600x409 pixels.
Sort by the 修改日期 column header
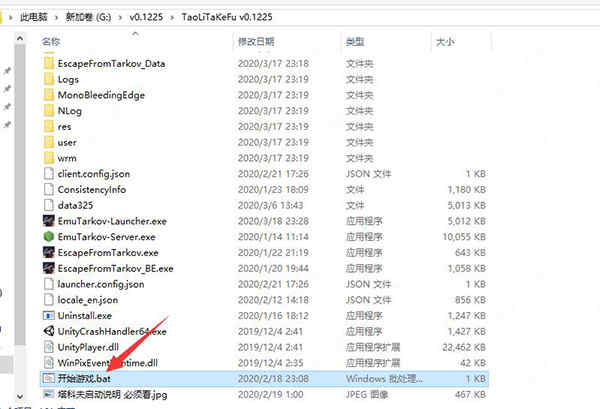click(x=256, y=41)
